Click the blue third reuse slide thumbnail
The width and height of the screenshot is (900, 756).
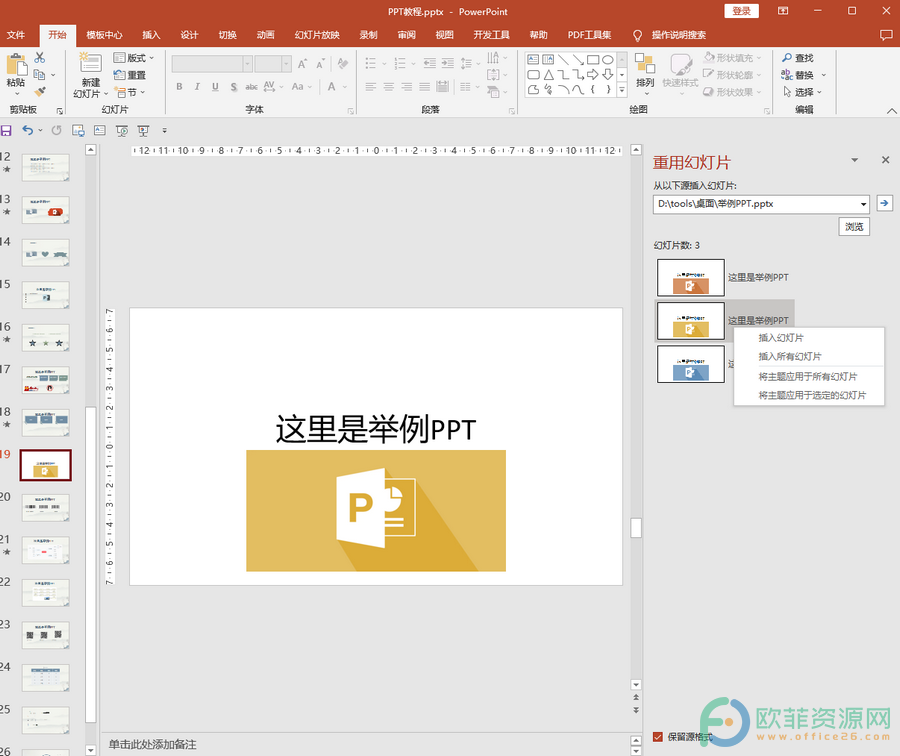[x=690, y=364]
